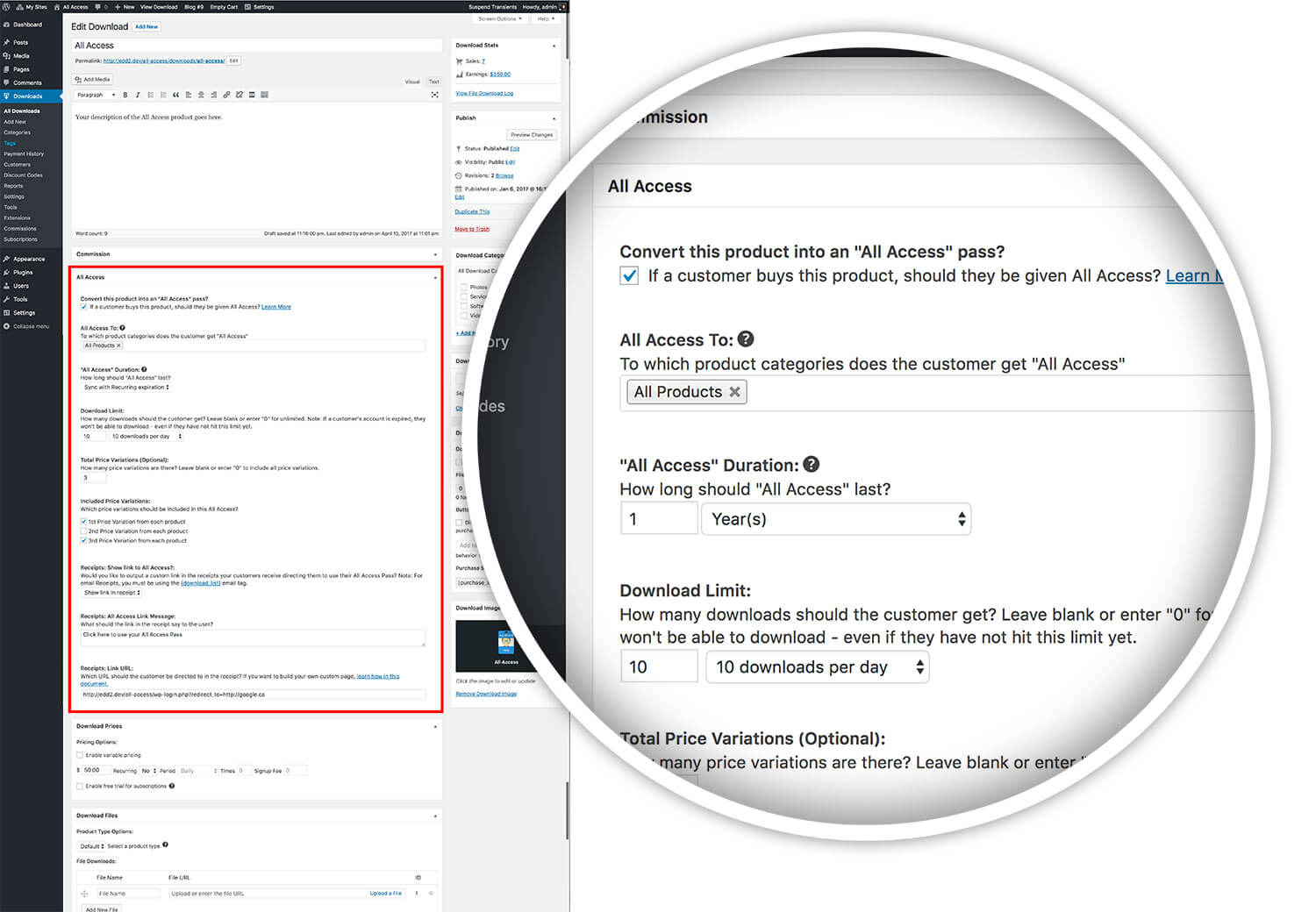
Task: Click the insert link icon in the editor toolbar
Action: pyautogui.click(x=226, y=95)
